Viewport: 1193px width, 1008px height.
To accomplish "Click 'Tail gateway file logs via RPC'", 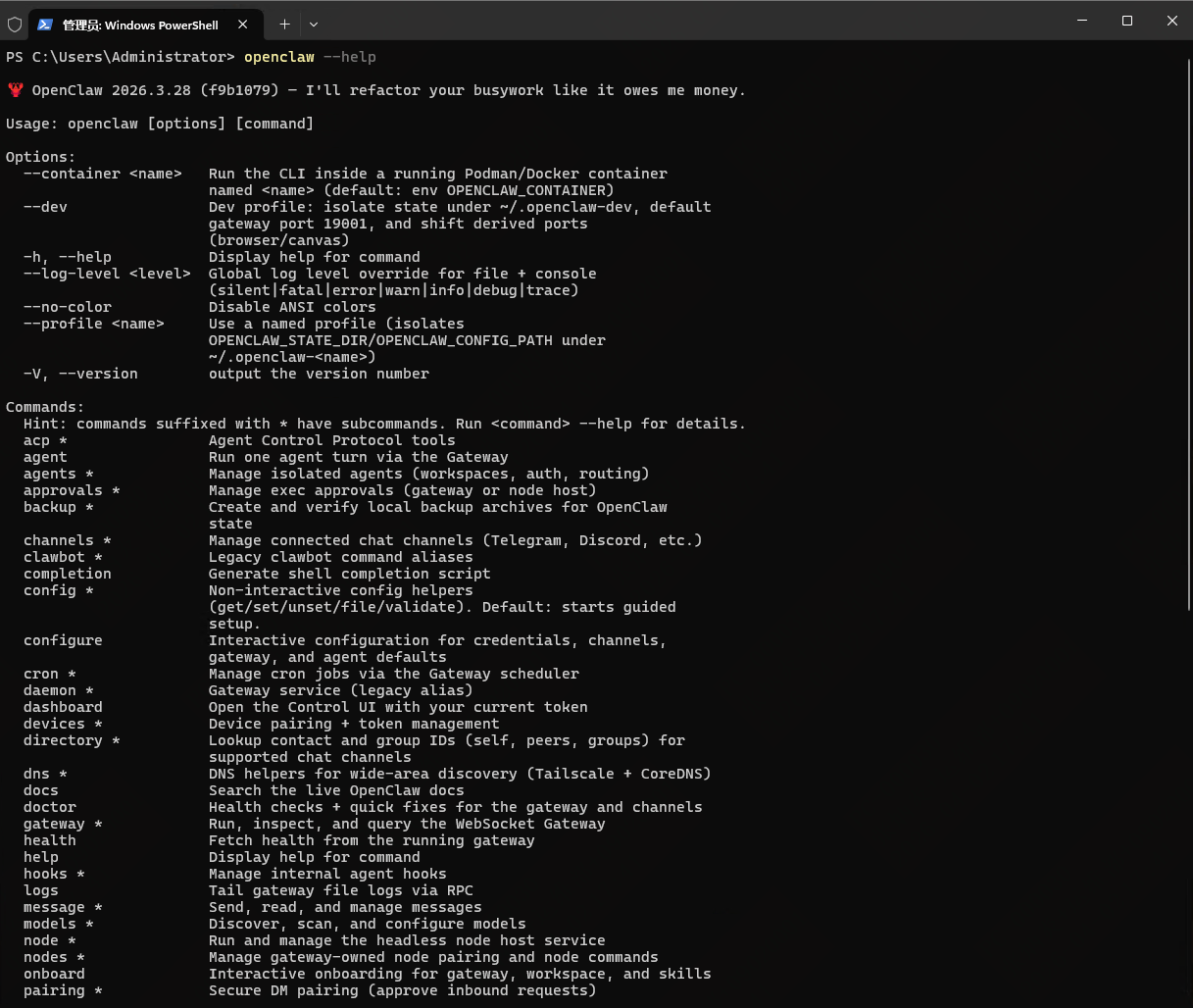I will pyautogui.click(x=341, y=890).
